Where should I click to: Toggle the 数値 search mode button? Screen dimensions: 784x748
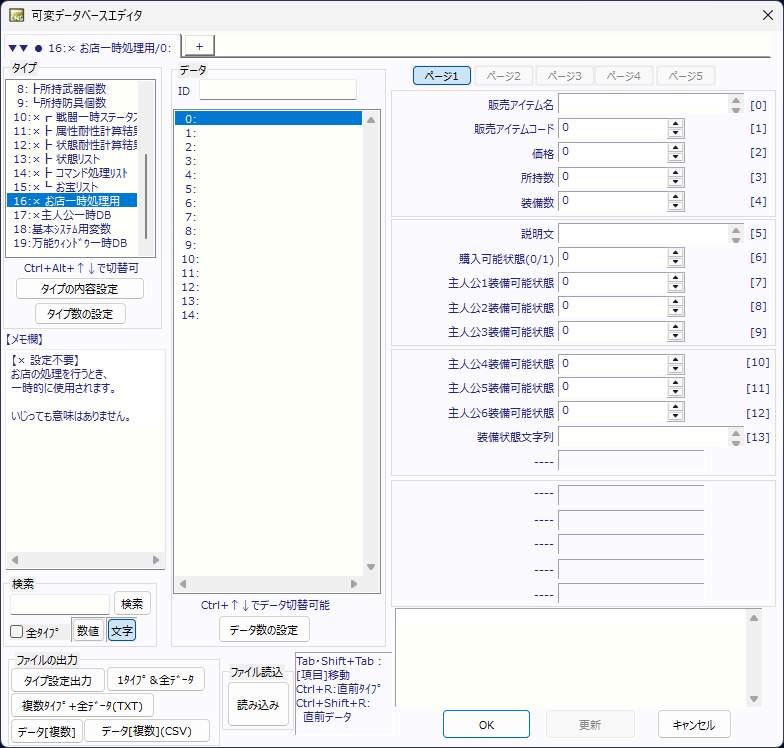pyautogui.click(x=87, y=631)
